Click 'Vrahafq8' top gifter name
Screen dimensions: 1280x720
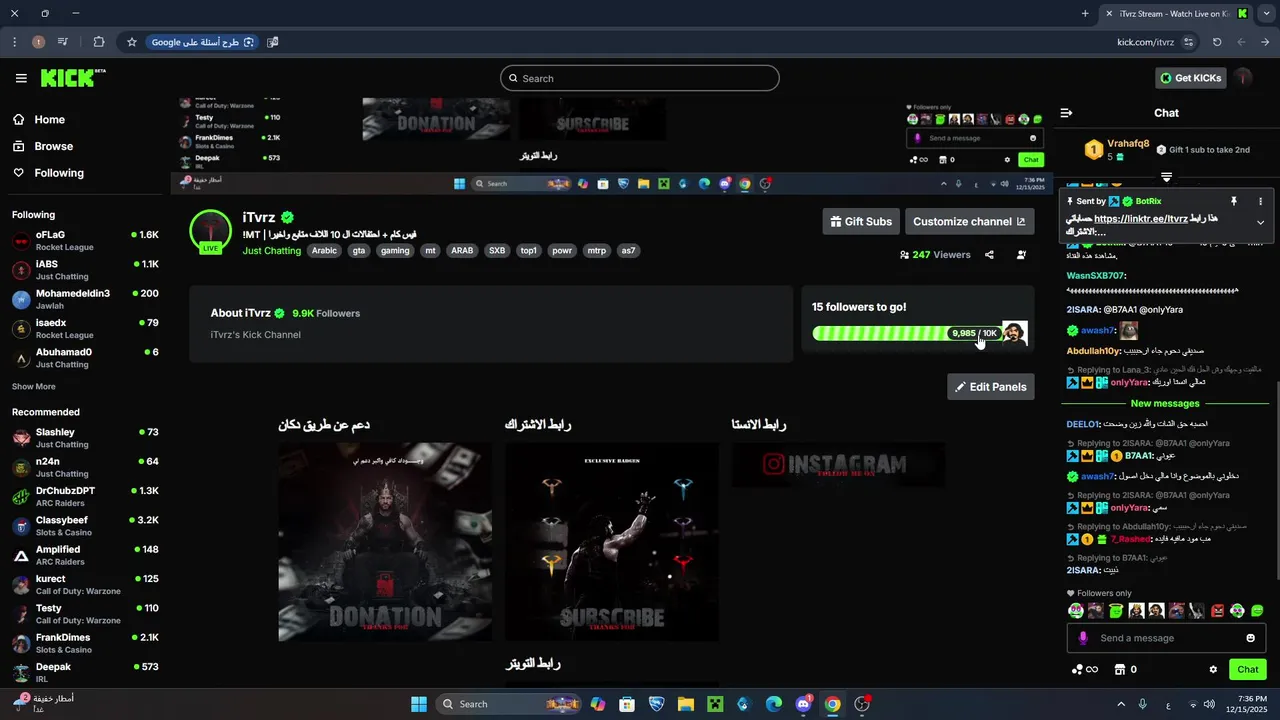click(x=1128, y=143)
